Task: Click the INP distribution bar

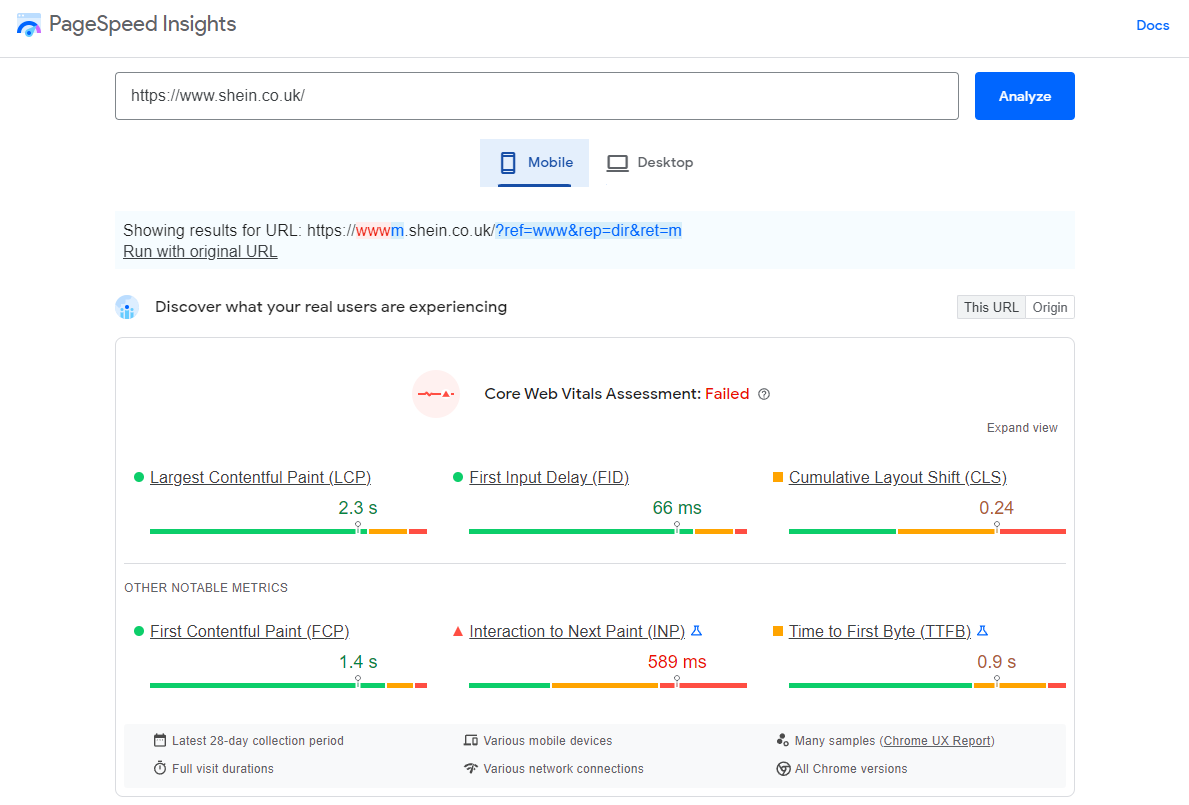Action: 608,685
